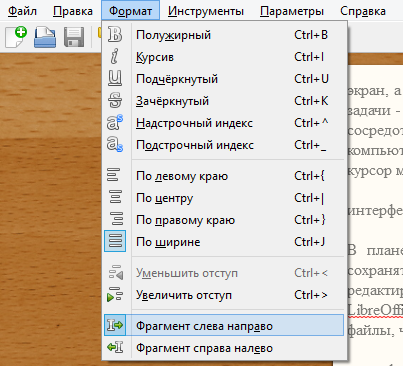
Task: Apply Зачёркнутый formatting
Action: pos(224,101)
